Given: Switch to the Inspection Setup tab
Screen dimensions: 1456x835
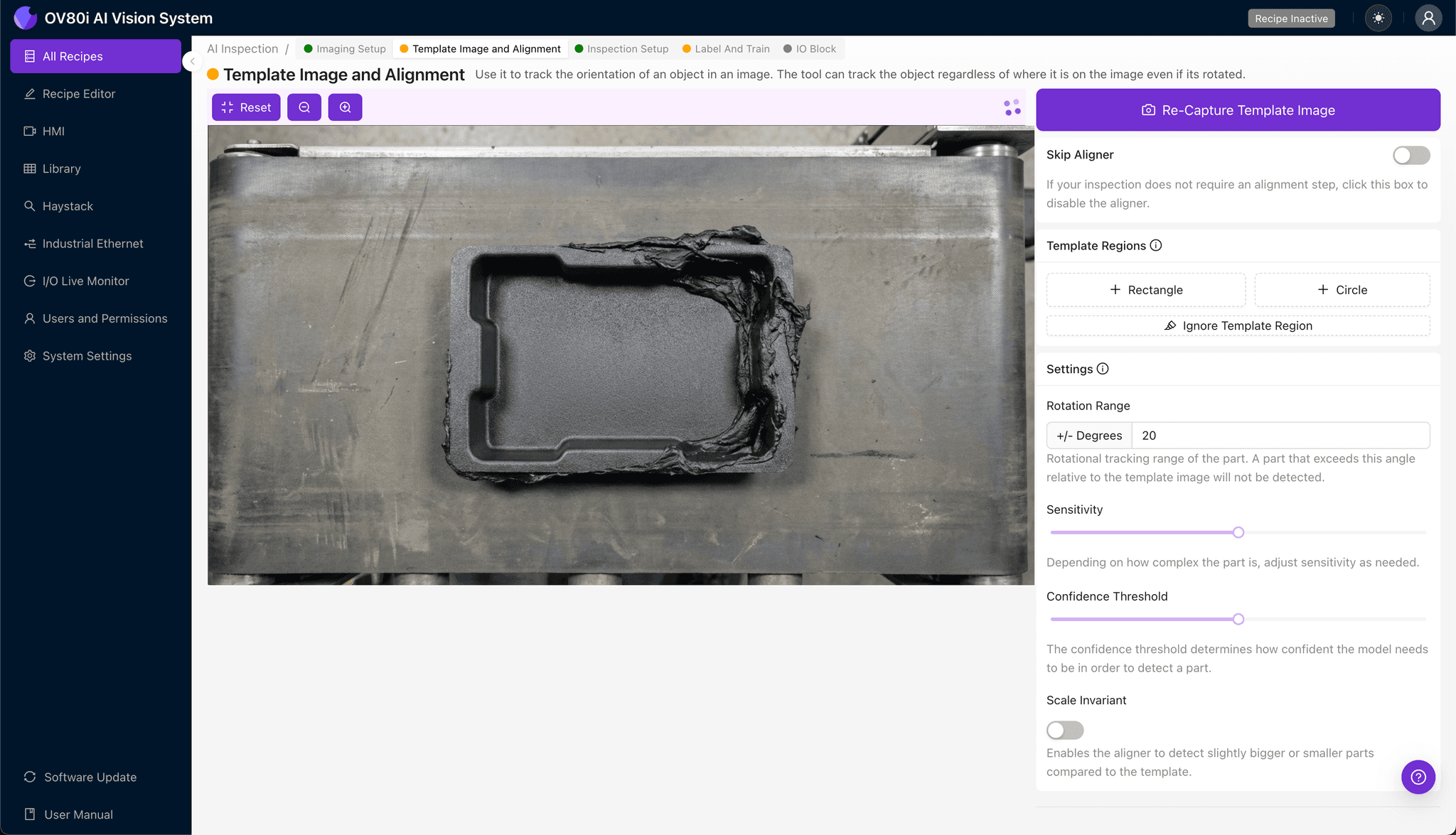Looking at the screenshot, I should (x=621, y=49).
